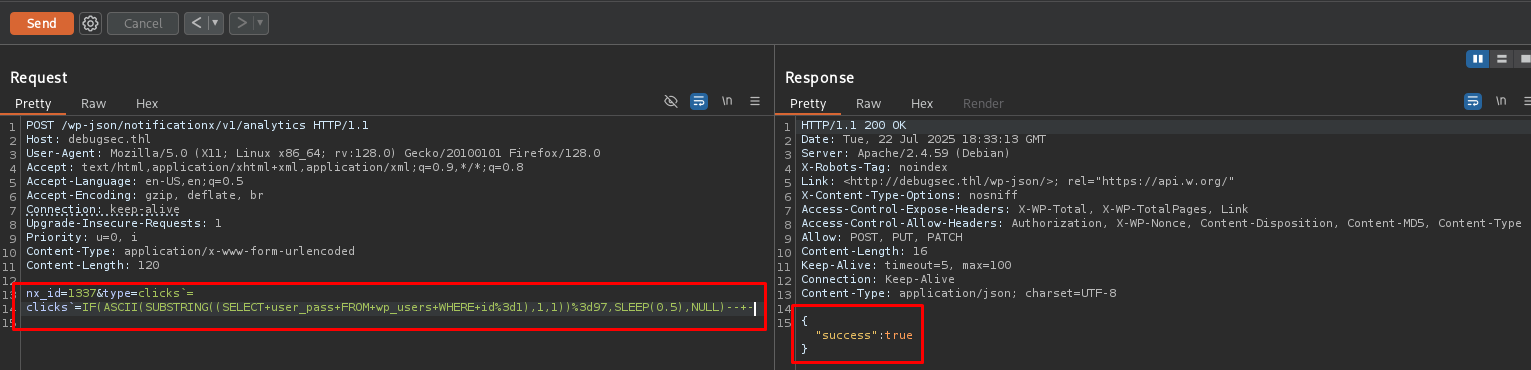Screen dimensions: 1531x370
Task: Open the Response Render tab
Action: (x=983, y=104)
